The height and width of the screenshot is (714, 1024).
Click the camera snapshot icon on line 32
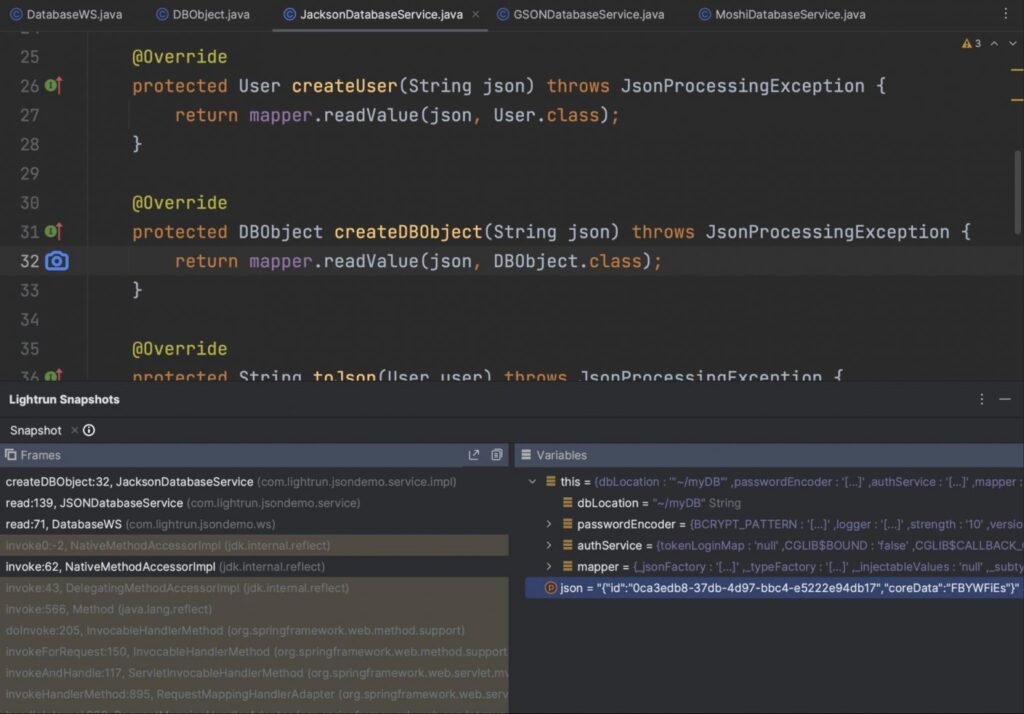pyautogui.click(x=58, y=261)
